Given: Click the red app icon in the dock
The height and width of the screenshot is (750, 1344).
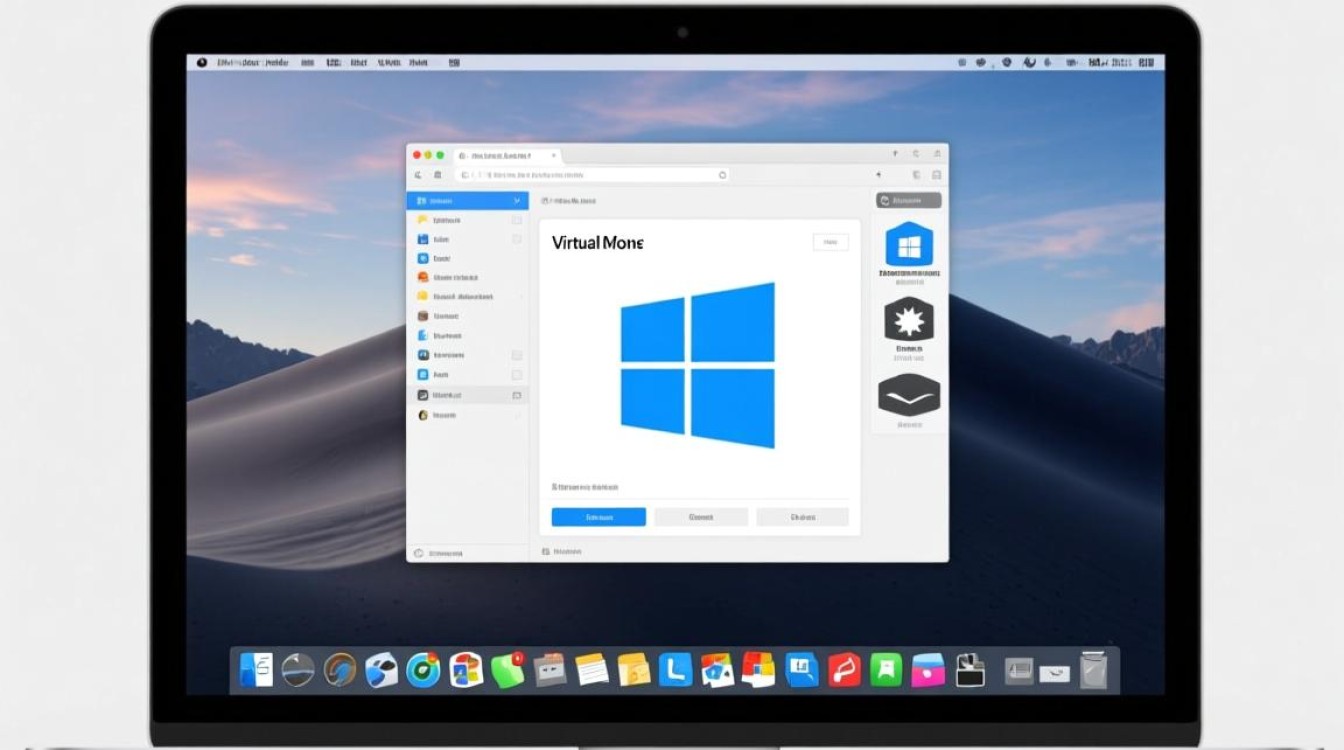Looking at the screenshot, I should [x=844, y=670].
